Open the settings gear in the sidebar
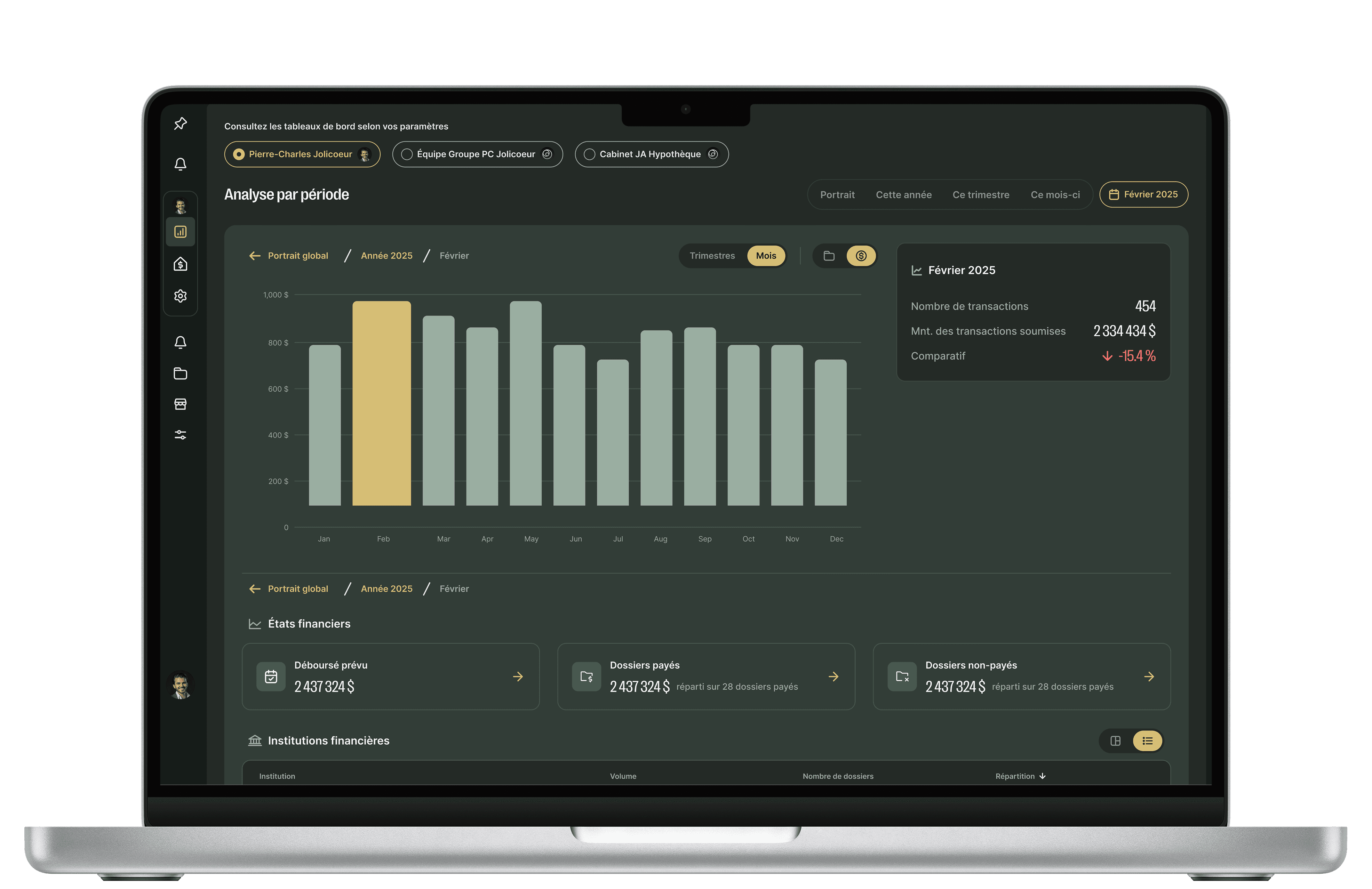 tap(181, 296)
